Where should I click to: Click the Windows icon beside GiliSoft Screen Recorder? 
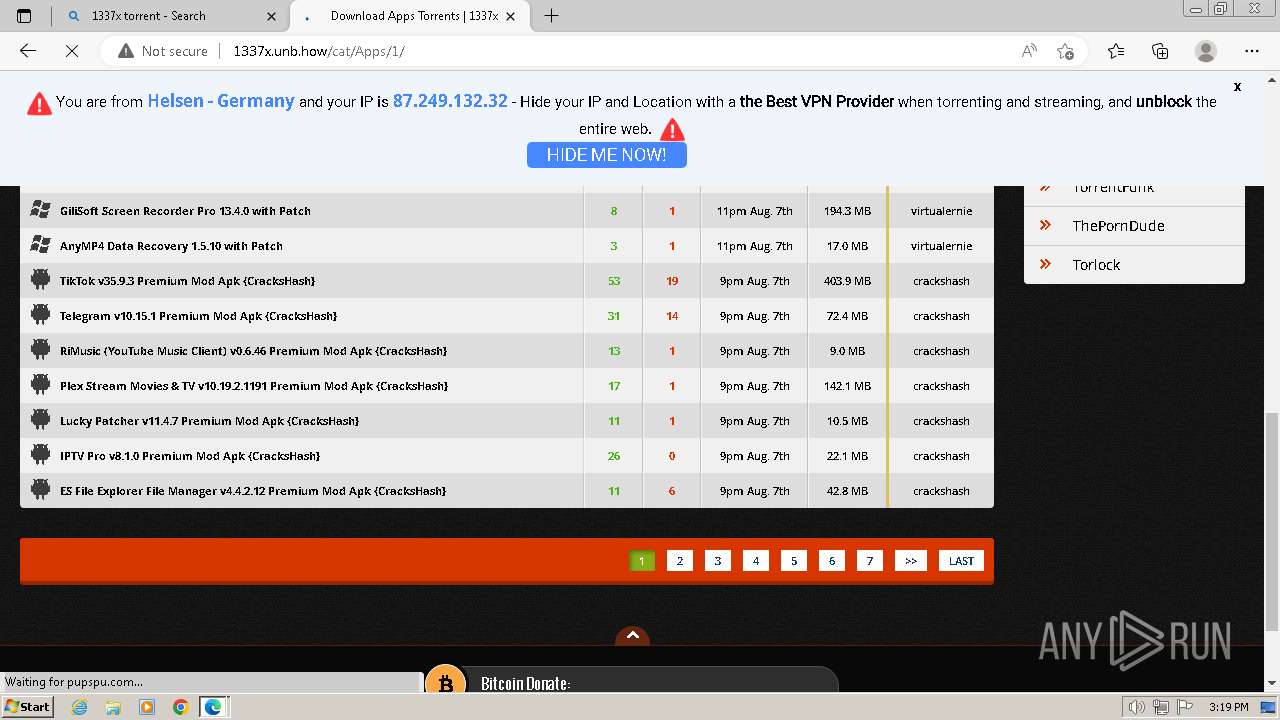(41, 210)
